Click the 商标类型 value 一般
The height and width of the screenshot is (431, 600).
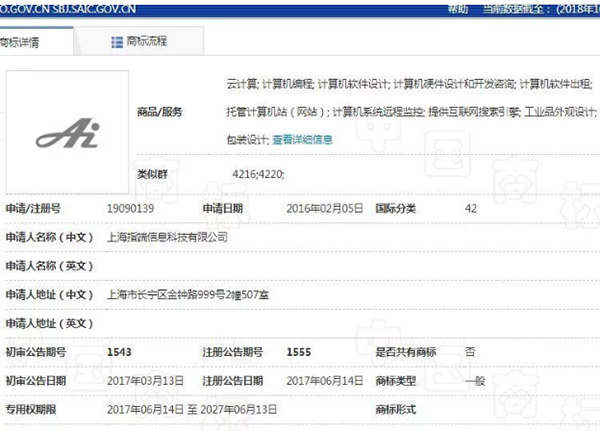click(x=475, y=381)
